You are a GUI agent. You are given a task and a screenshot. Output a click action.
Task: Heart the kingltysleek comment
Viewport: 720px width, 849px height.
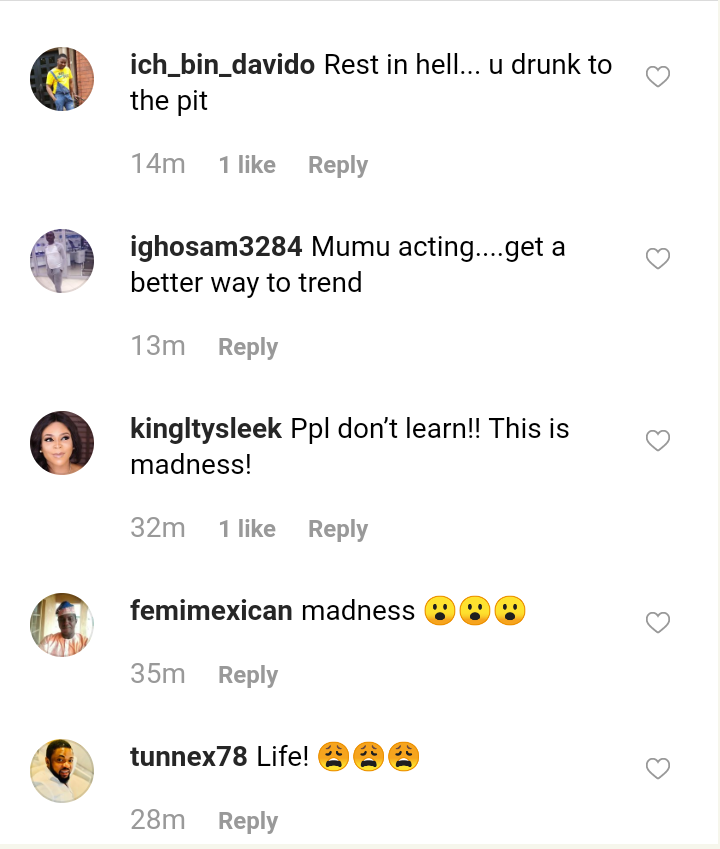click(x=657, y=441)
